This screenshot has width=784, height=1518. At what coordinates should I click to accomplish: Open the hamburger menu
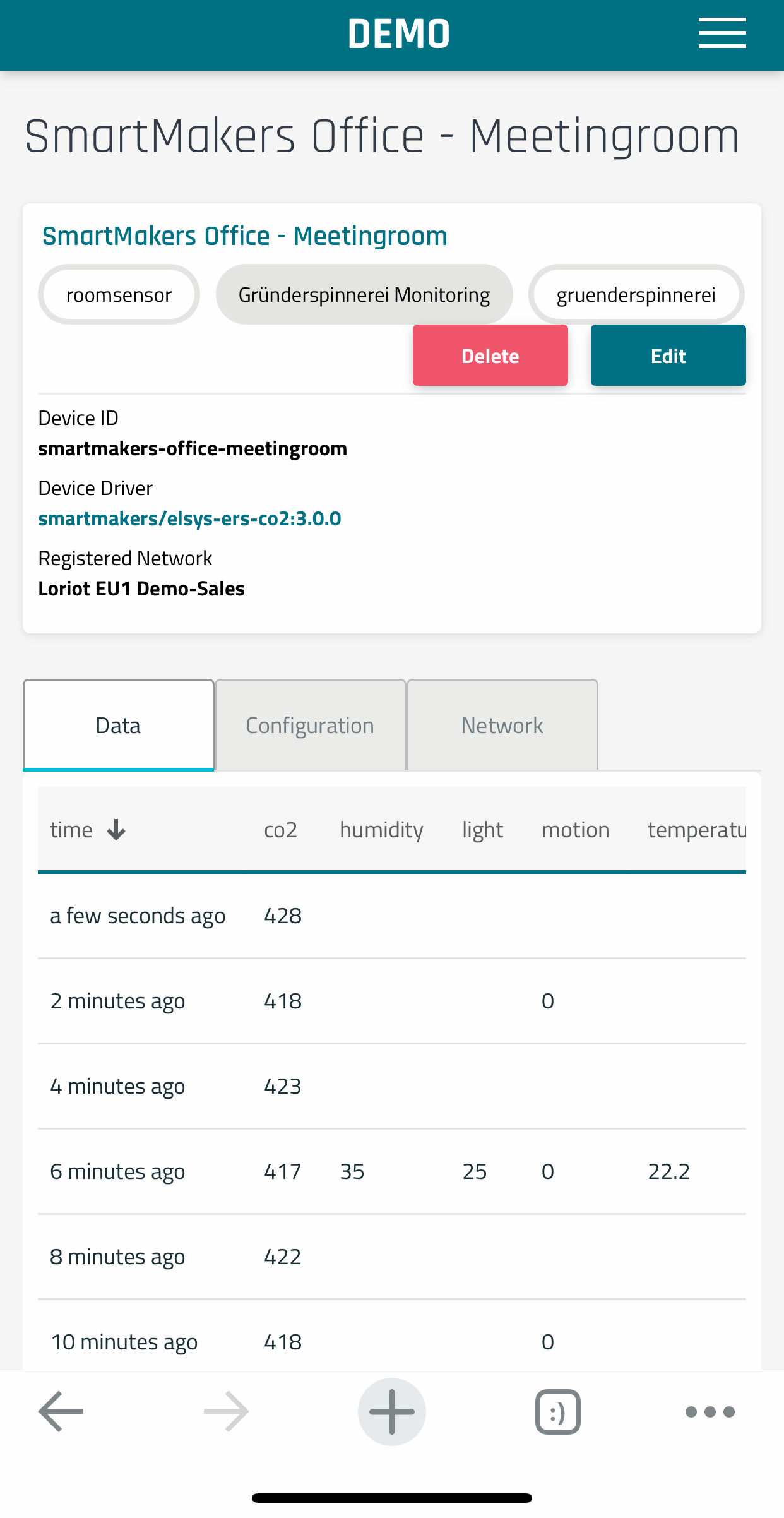[x=722, y=33]
